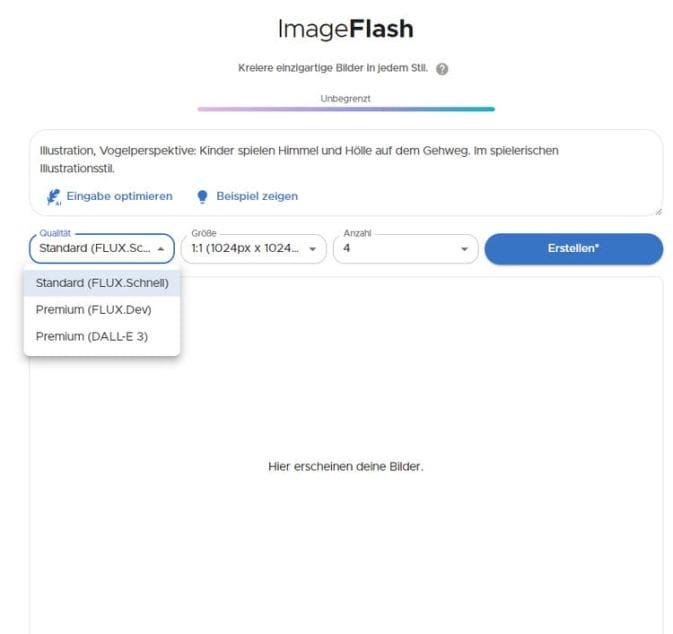Click the Unbegrenzt gradient progress bar
The height and width of the screenshot is (634, 673).
345,109
